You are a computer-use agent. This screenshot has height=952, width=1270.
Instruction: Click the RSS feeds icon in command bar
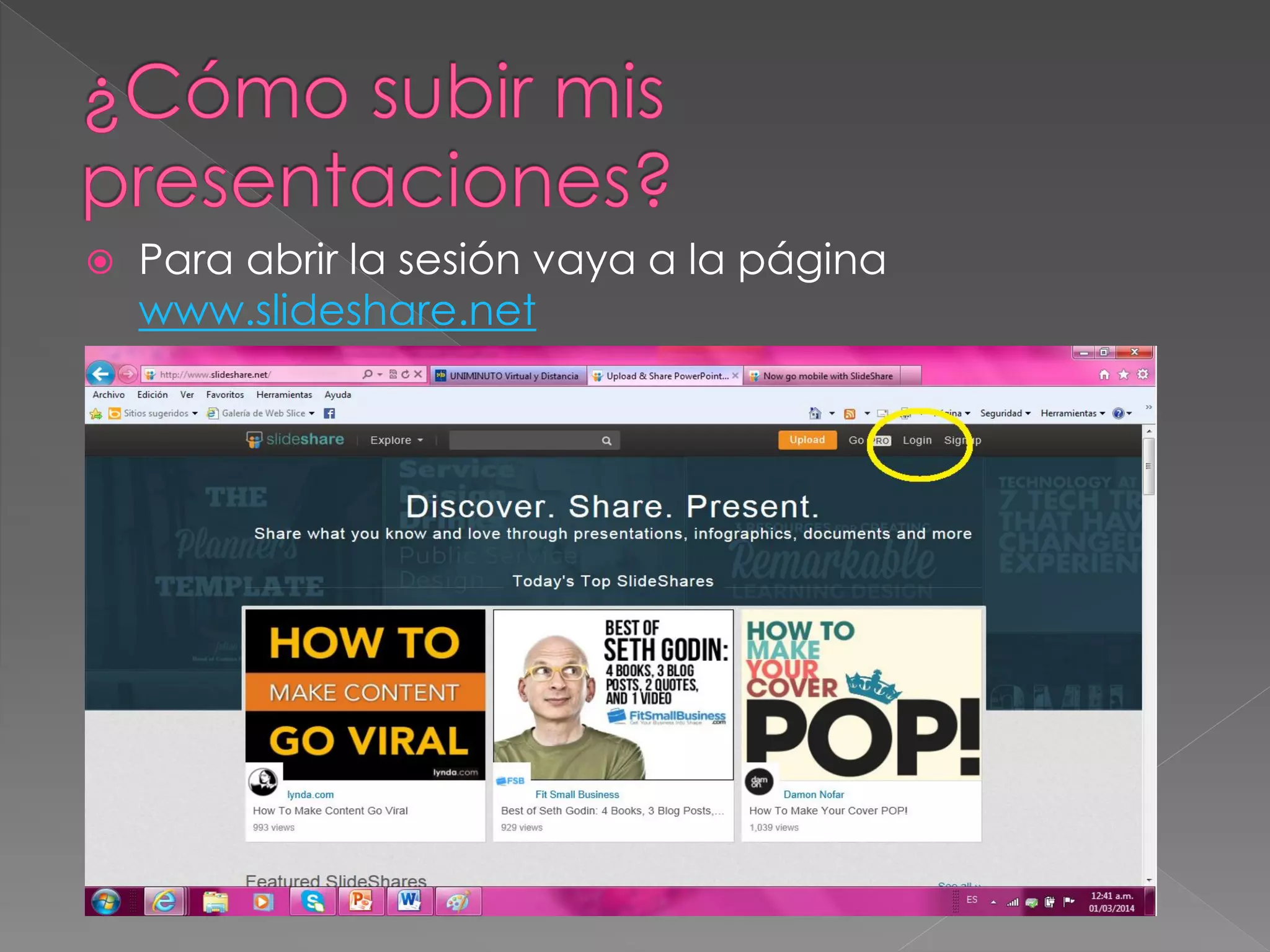point(850,413)
